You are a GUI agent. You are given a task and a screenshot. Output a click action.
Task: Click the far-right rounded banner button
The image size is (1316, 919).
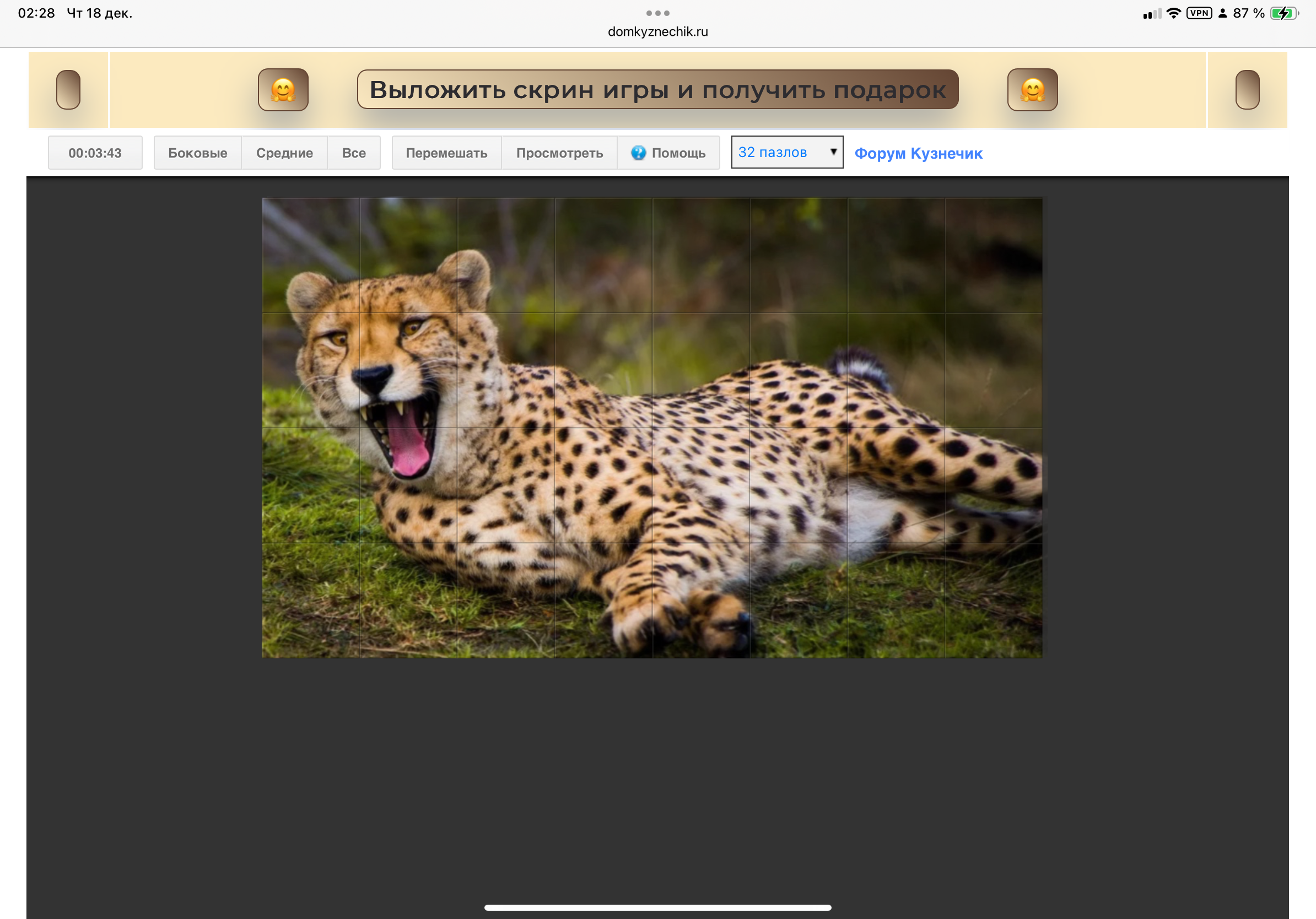(1247, 89)
